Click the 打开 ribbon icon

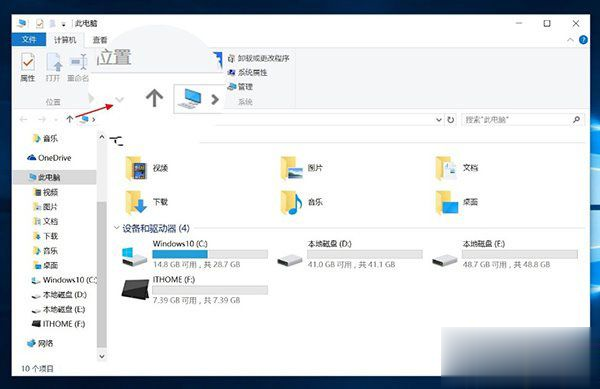(54, 62)
